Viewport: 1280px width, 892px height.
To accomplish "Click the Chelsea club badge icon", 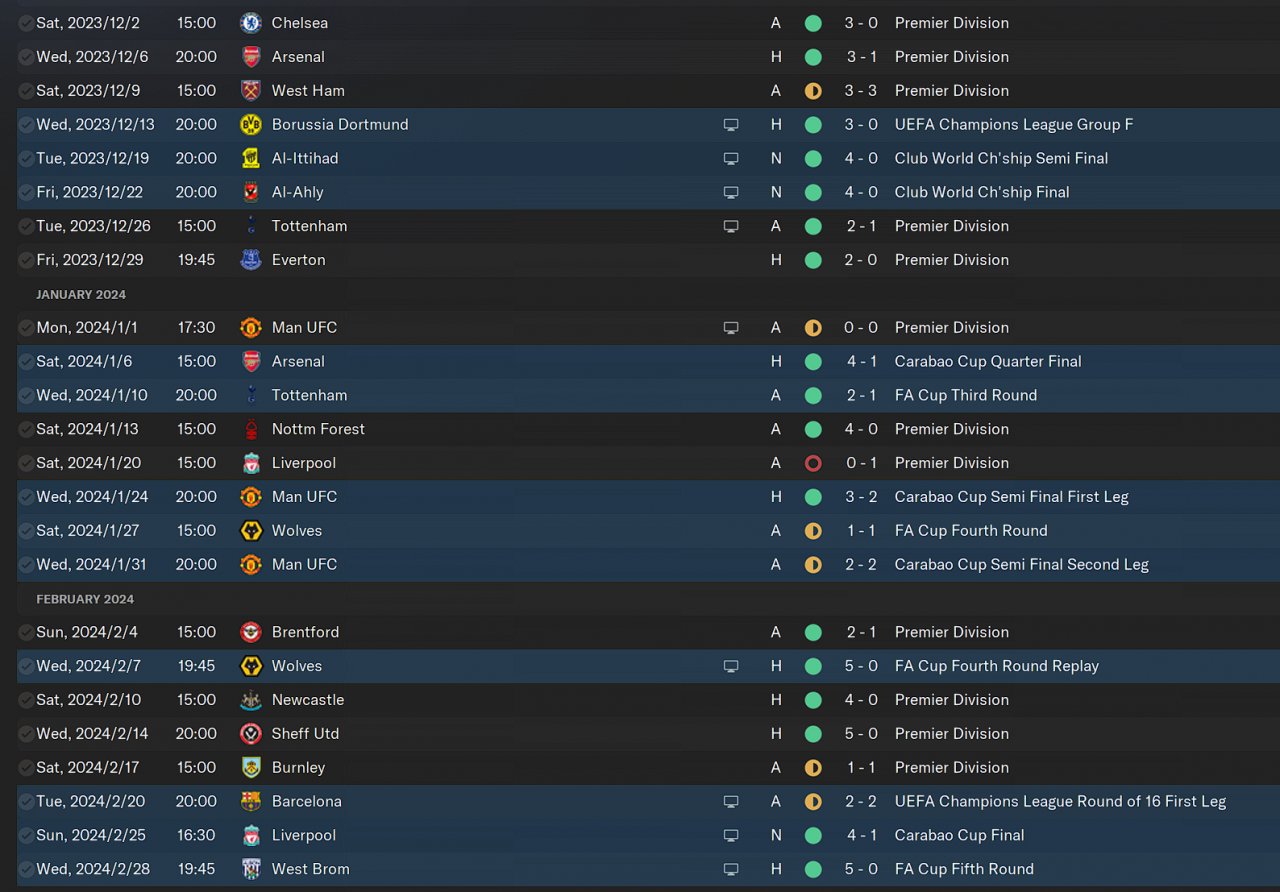I will pyautogui.click(x=251, y=22).
